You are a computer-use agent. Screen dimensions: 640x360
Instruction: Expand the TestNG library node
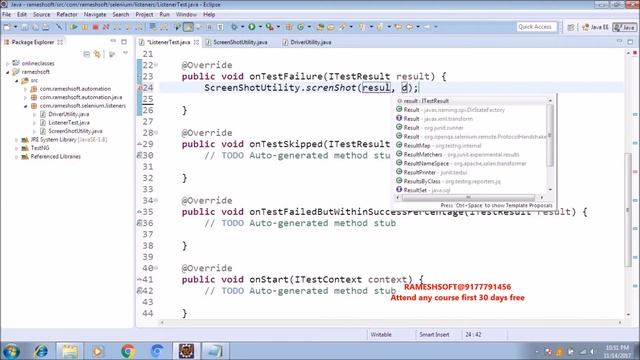click(x=17, y=149)
